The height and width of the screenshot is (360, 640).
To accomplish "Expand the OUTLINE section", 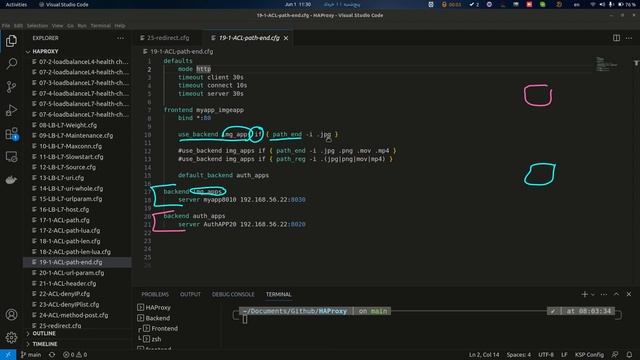I will pos(44,333).
